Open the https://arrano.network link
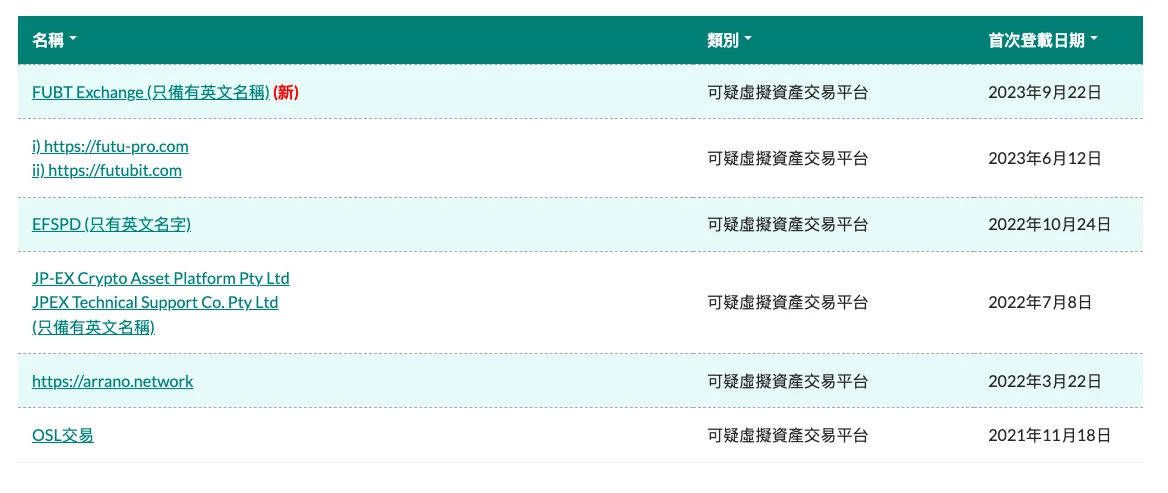 [113, 381]
